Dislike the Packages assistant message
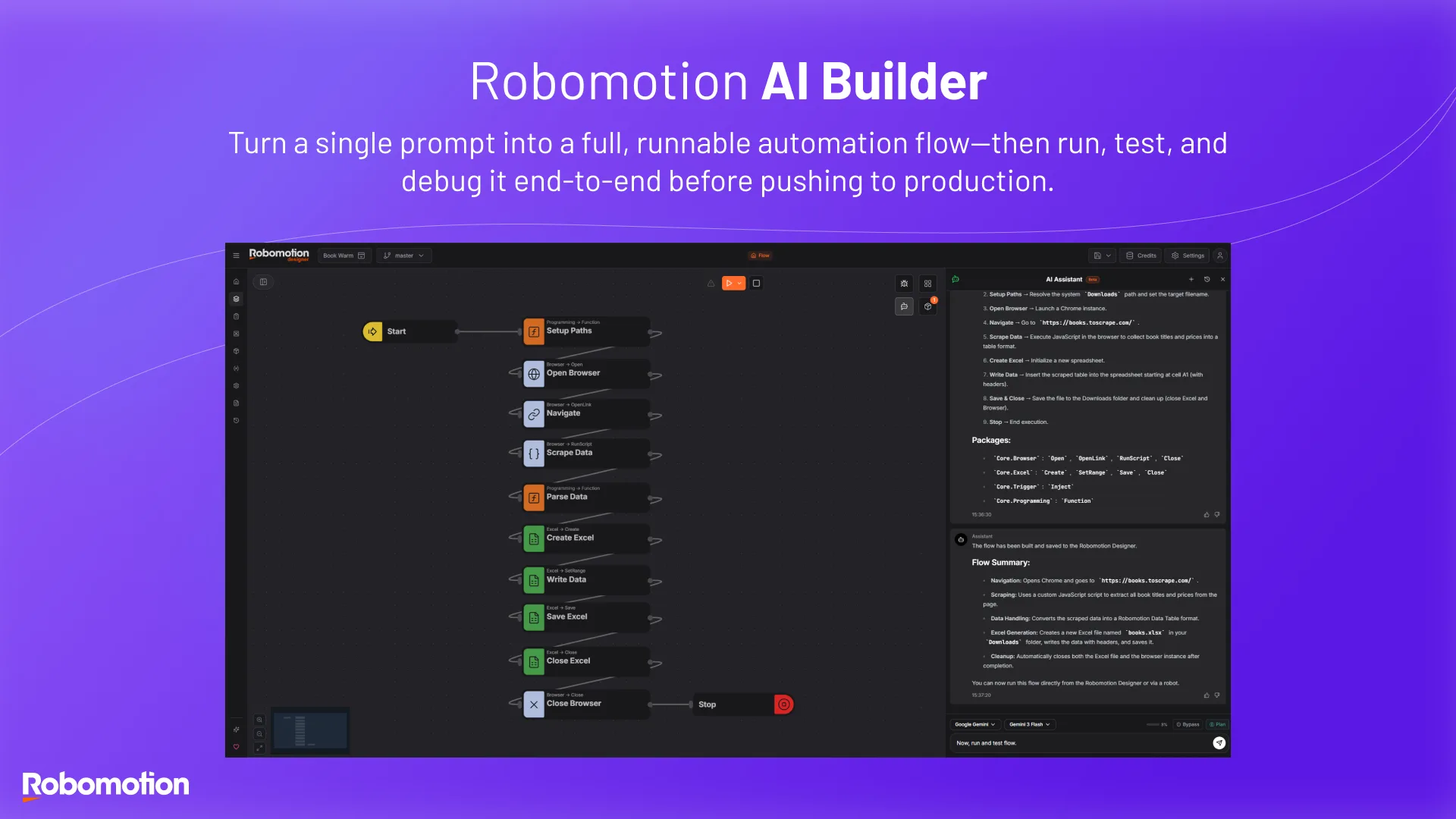 [1217, 515]
